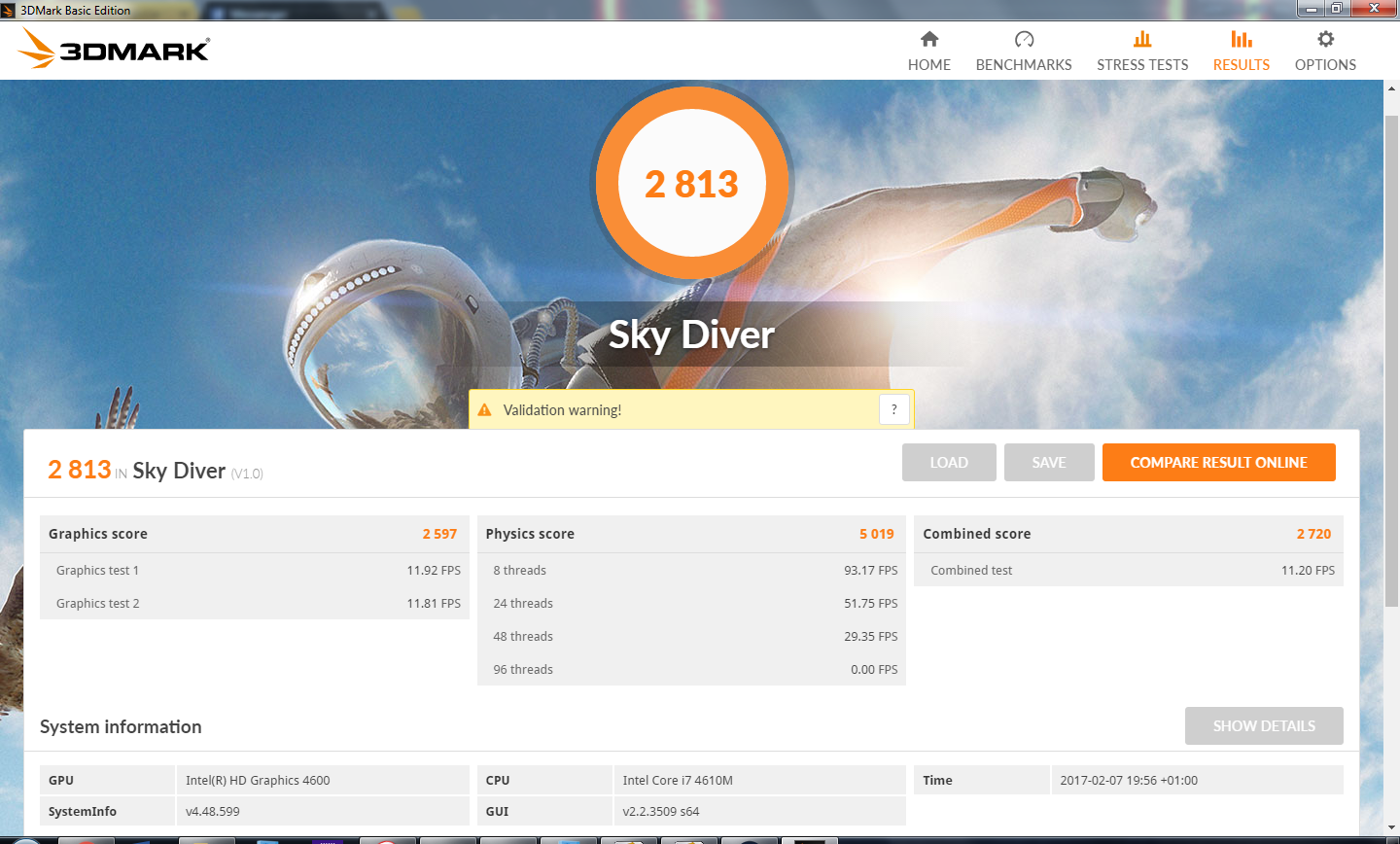
Task: Click the 0.00 FPS value
Action: point(874,670)
